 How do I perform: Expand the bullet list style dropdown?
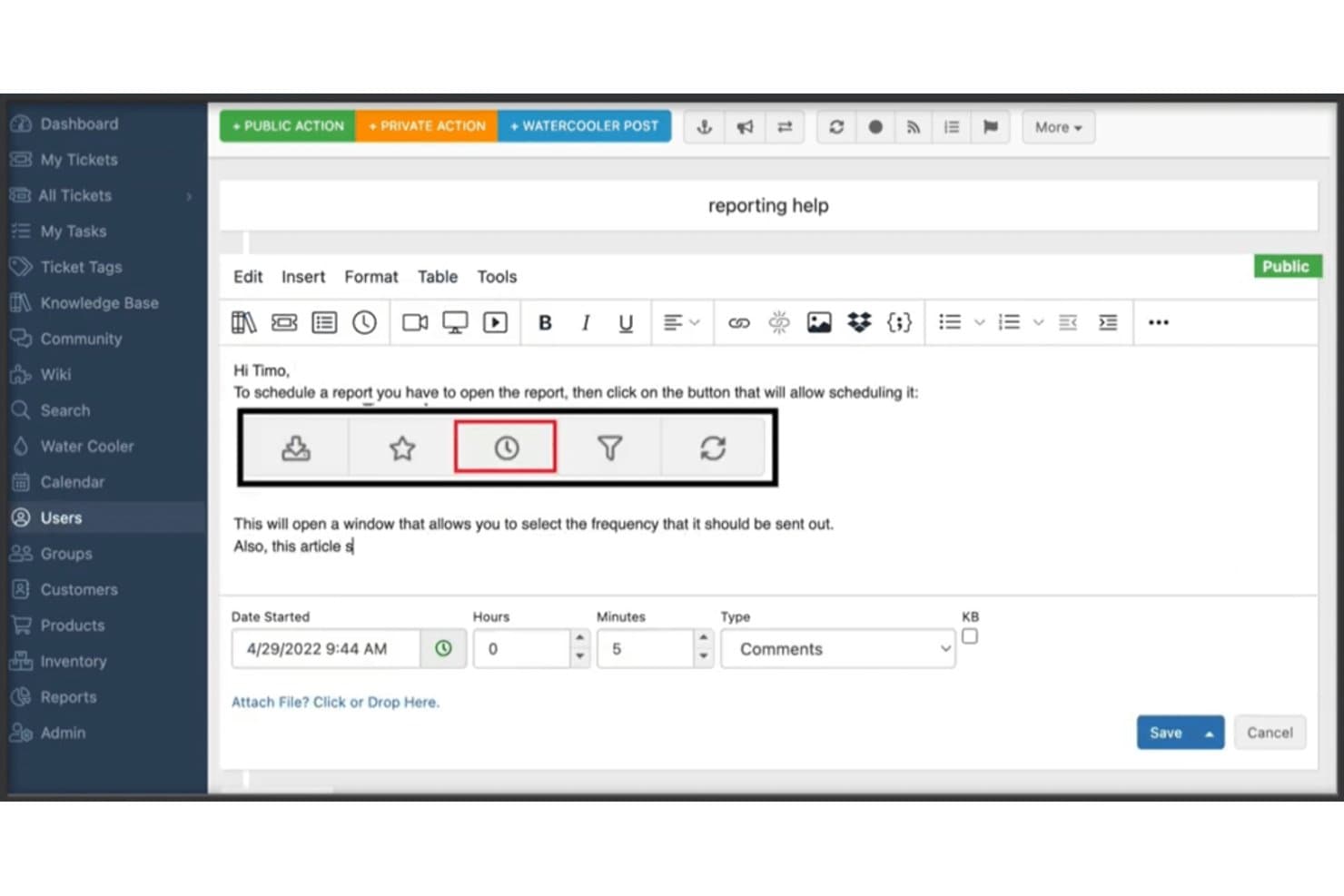click(979, 322)
